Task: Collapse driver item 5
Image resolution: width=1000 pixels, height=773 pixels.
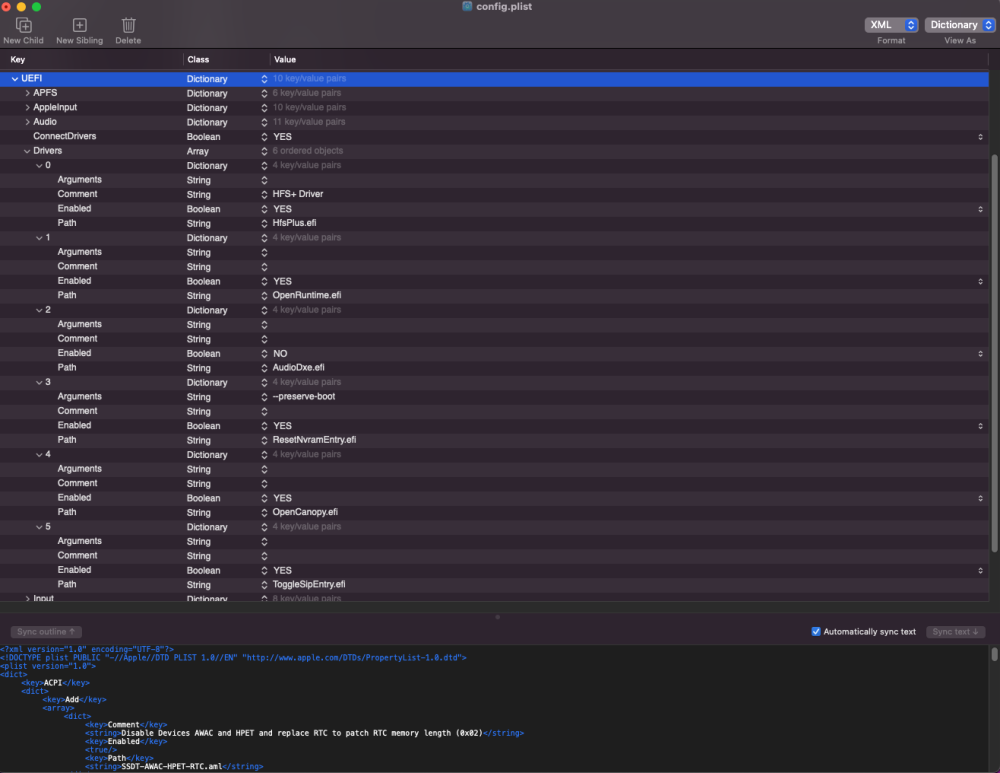Action: [39, 527]
